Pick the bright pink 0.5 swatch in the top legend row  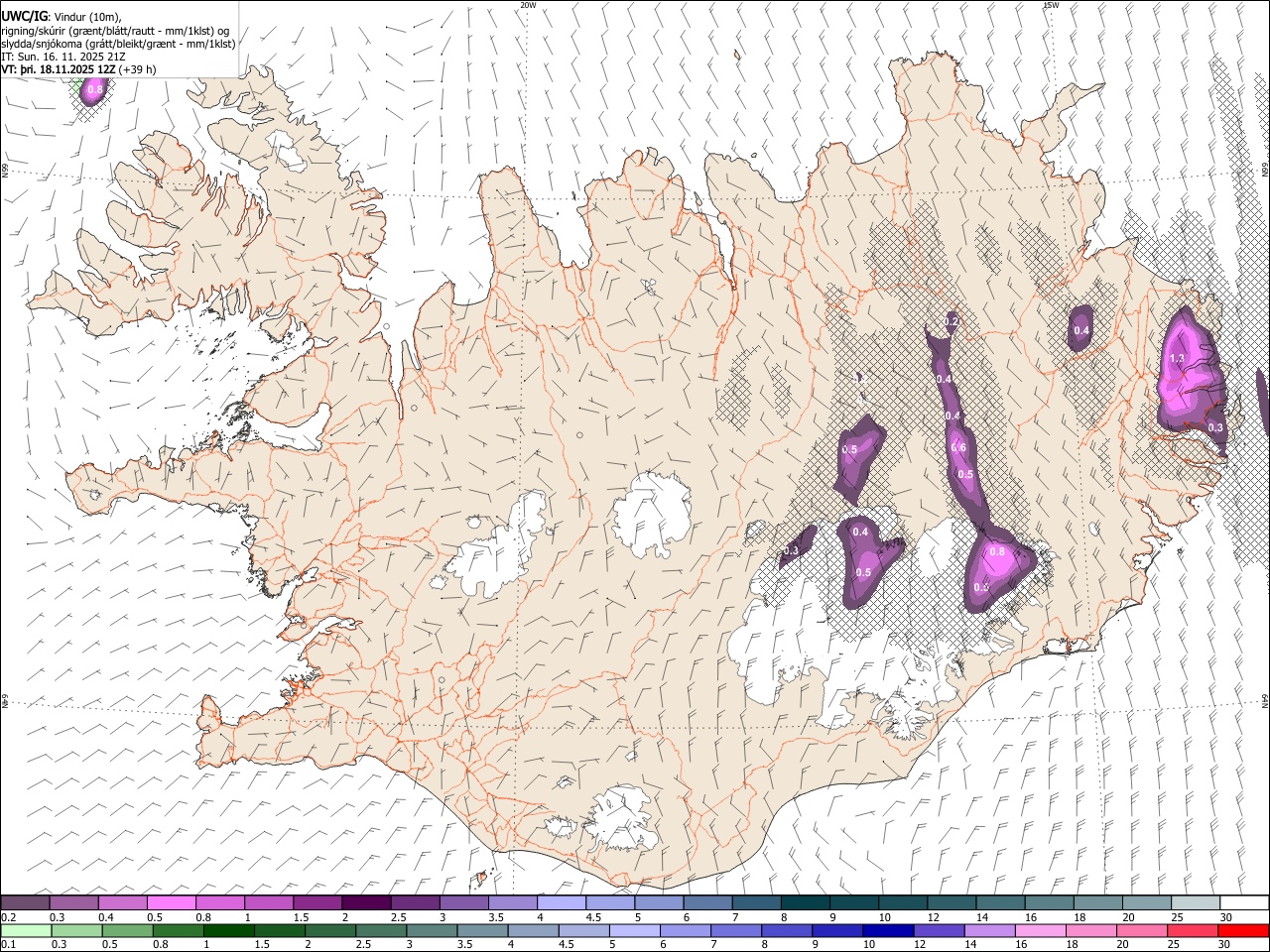click(172, 902)
